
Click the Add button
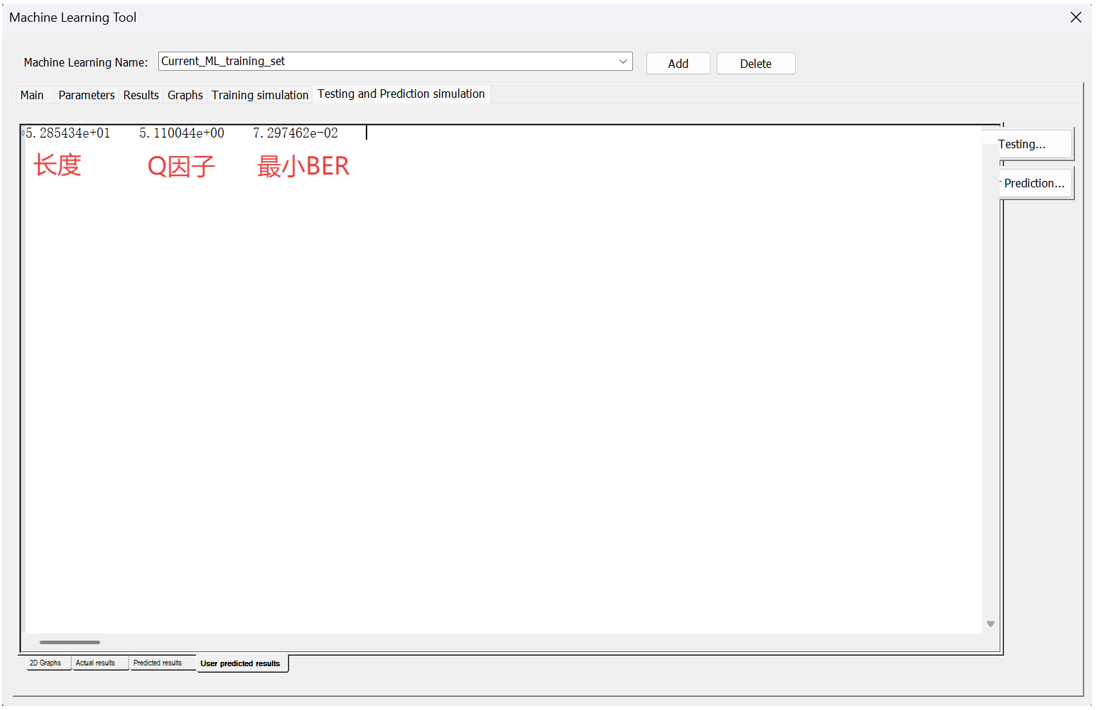[678, 64]
